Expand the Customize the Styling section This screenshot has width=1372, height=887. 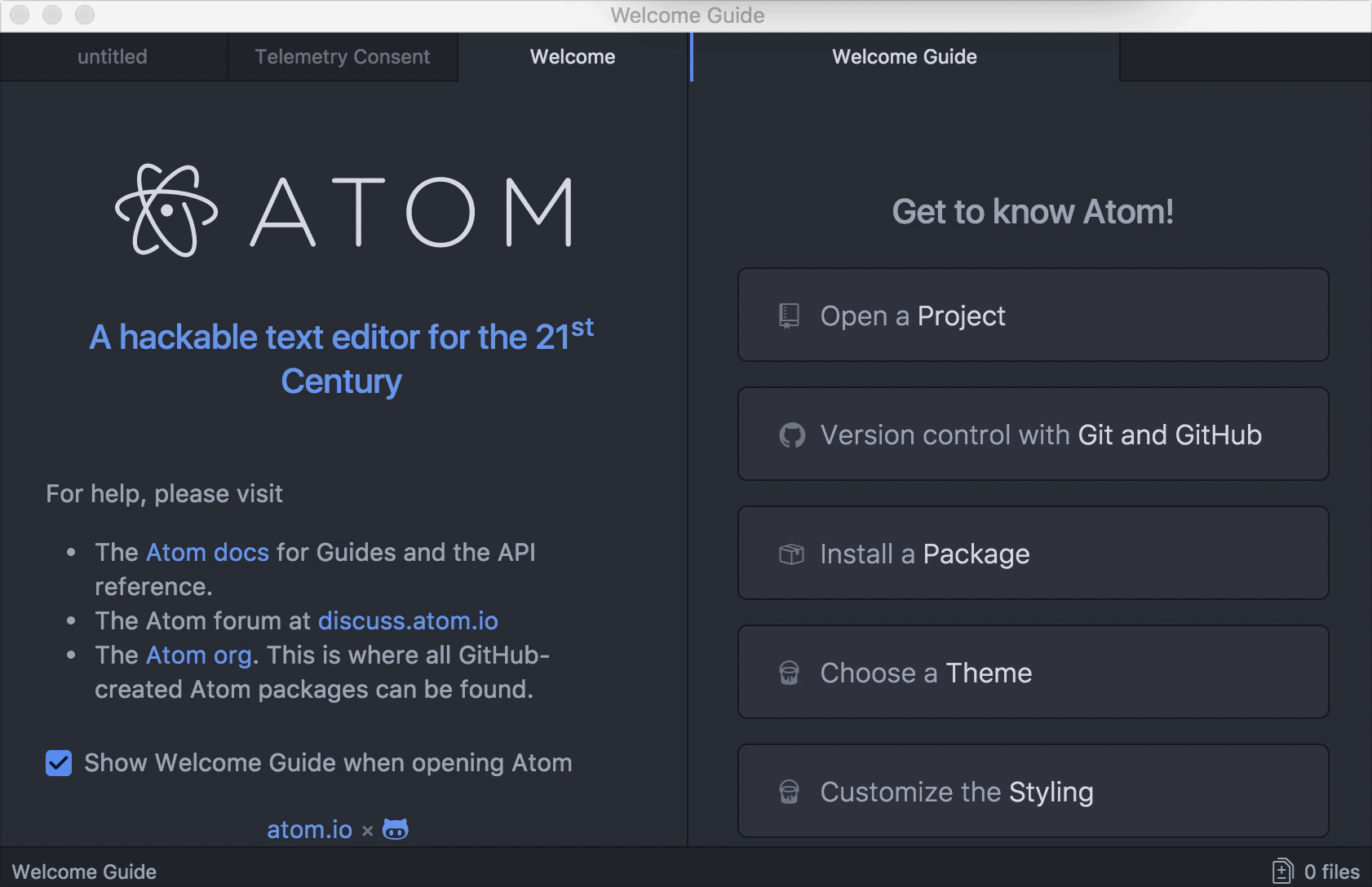click(1033, 792)
